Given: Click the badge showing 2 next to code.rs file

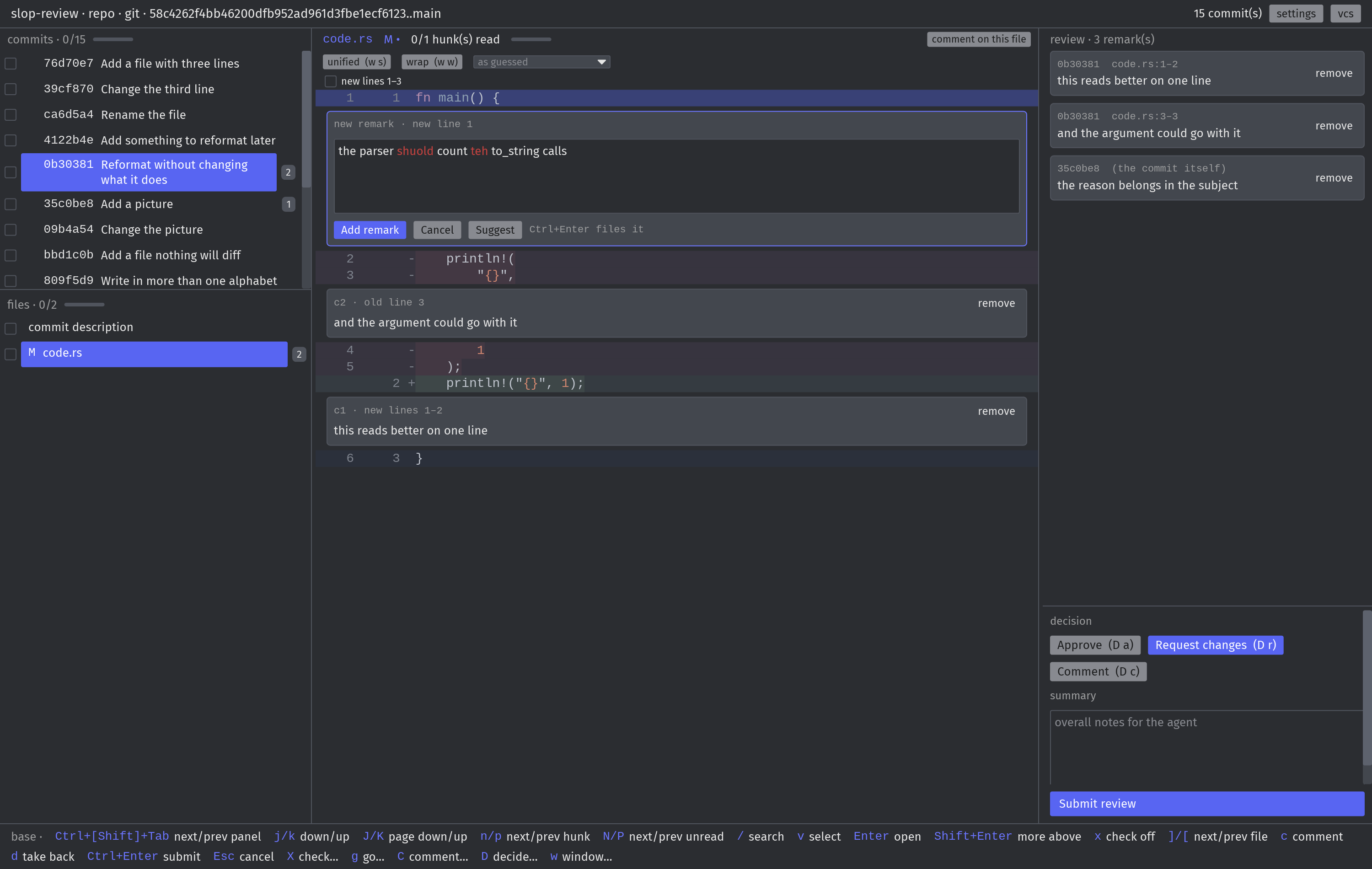Looking at the screenshot, I should 299,354.
